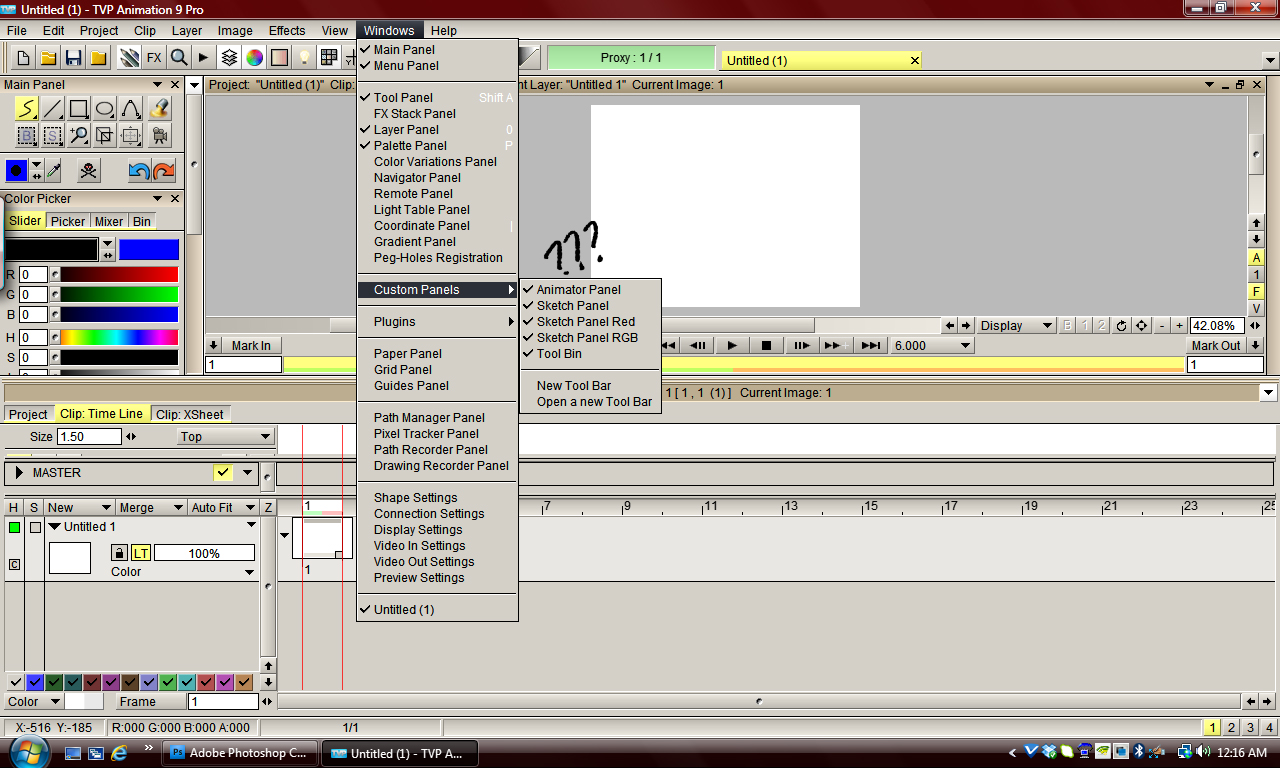Screen dimensions: 1280x768
Task: Open the tool pencils panel icon
Action: [129, 58]
